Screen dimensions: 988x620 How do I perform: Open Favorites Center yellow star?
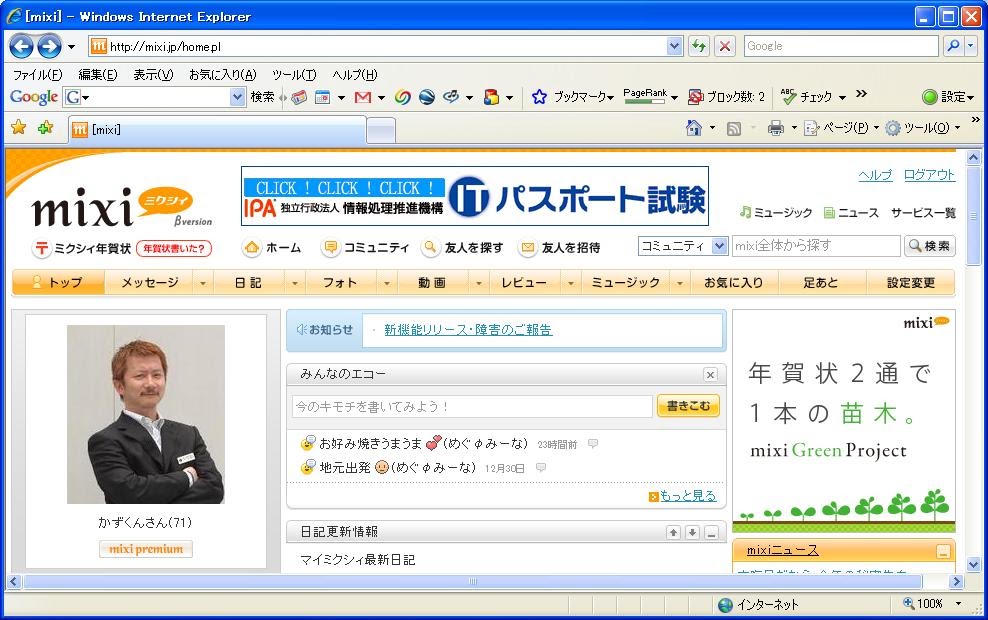(19, 128)
